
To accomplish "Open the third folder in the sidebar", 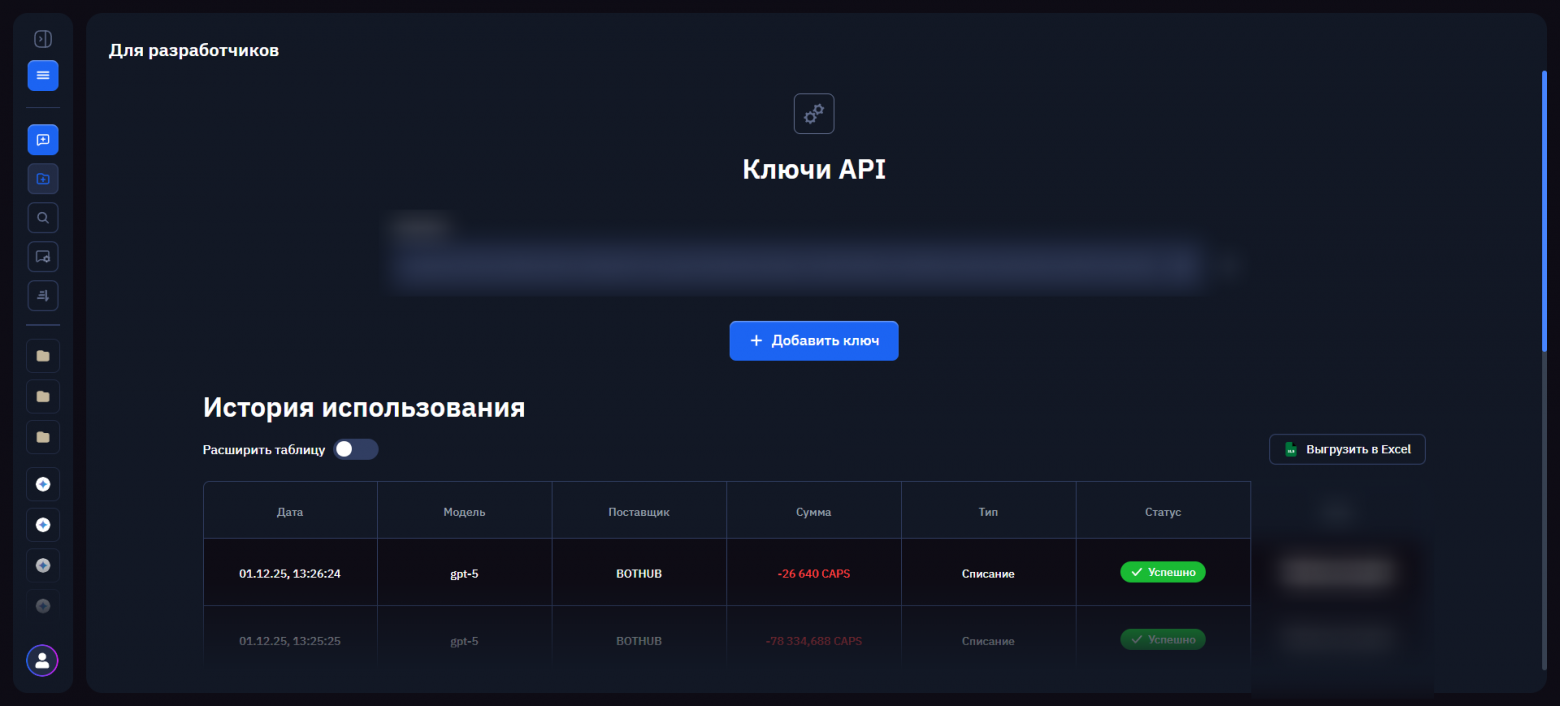I will [42, 437].
